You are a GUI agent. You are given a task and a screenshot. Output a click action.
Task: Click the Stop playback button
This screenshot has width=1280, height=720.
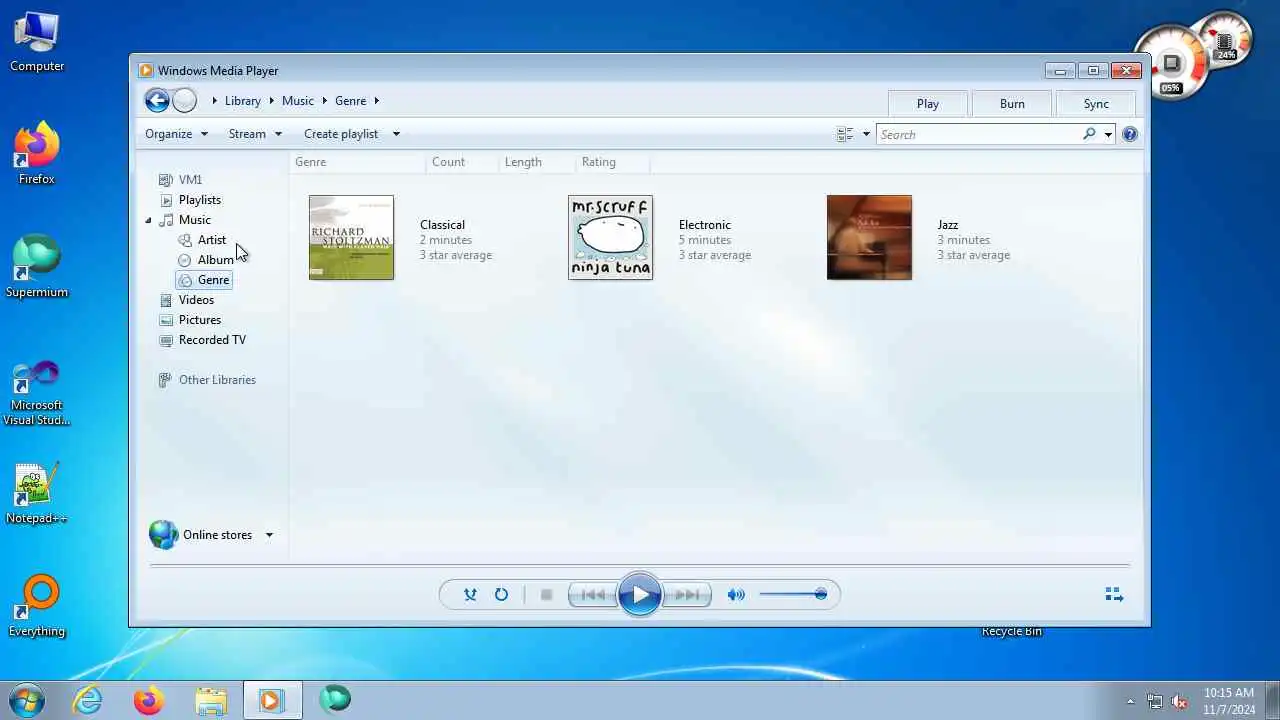pos(546,594)
